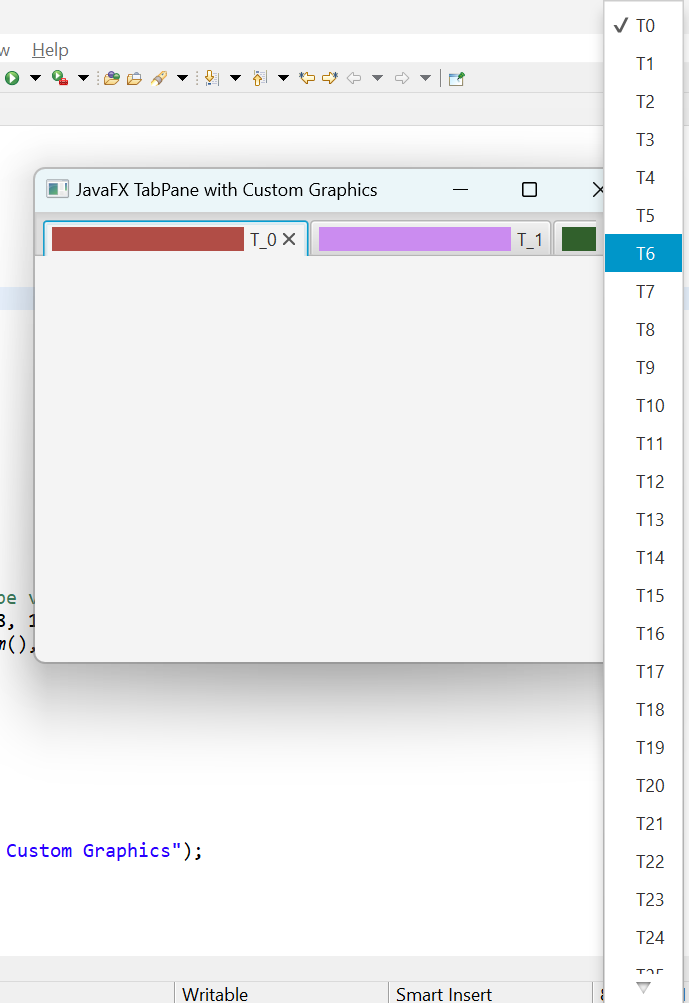Click the Pin Editor icon
This screenshot has width=689, height=1003.
456,78
